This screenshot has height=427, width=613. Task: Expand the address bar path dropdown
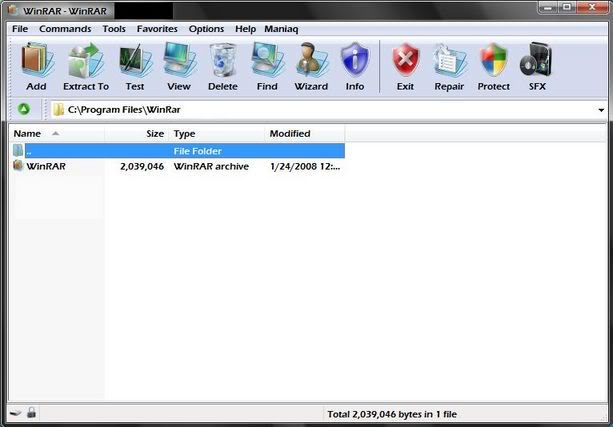[x=601, y=110]
